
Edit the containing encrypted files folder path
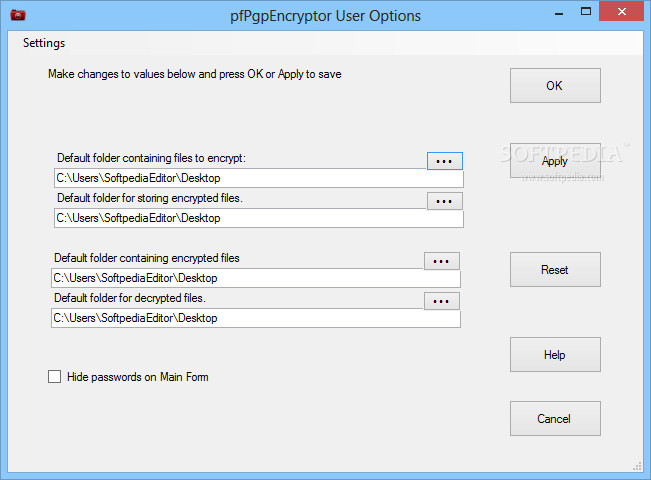coord(256,278)
